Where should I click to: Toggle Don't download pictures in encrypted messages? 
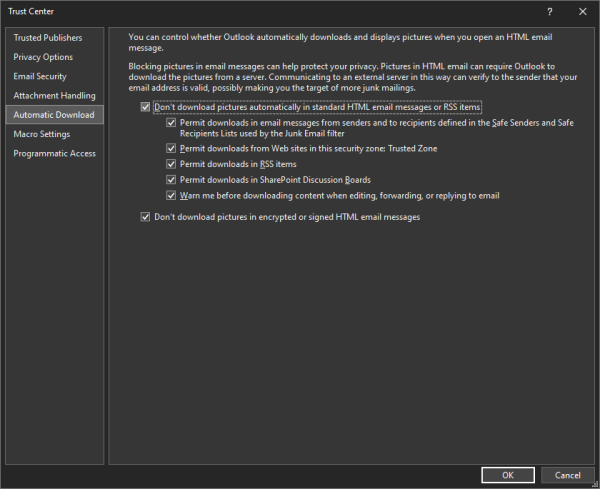(x=145, y=217)
